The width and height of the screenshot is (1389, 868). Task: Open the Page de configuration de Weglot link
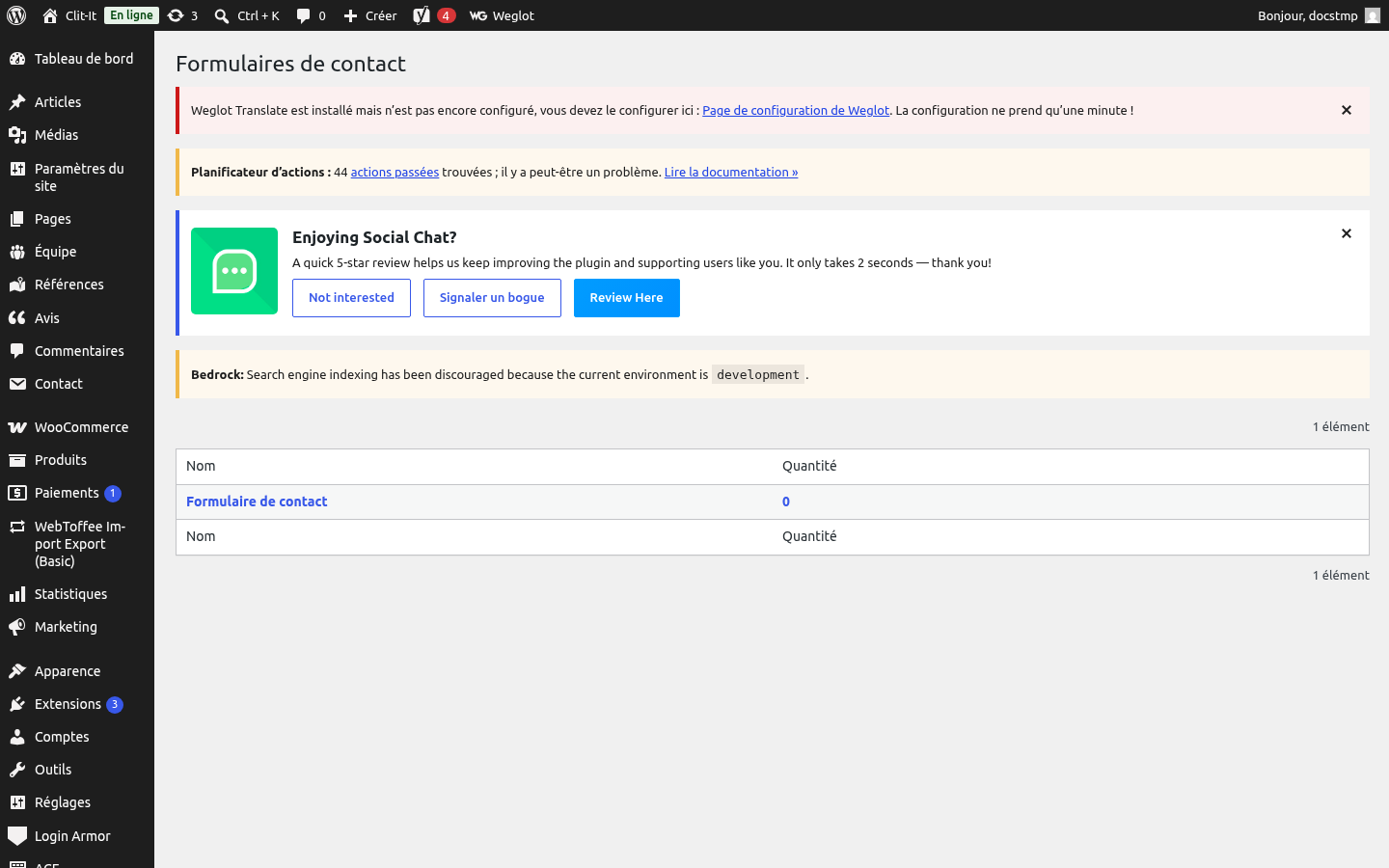point(796,110)
